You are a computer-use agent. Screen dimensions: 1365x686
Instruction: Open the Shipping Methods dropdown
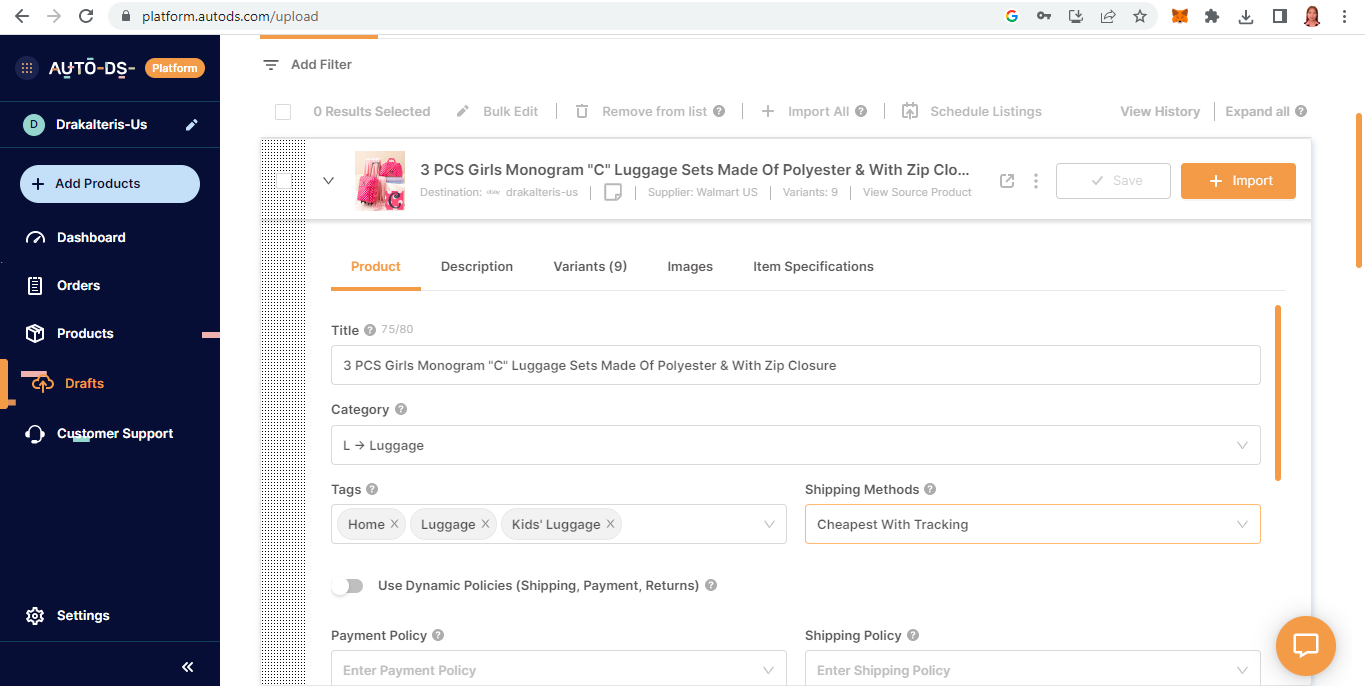pos(1033,525)
